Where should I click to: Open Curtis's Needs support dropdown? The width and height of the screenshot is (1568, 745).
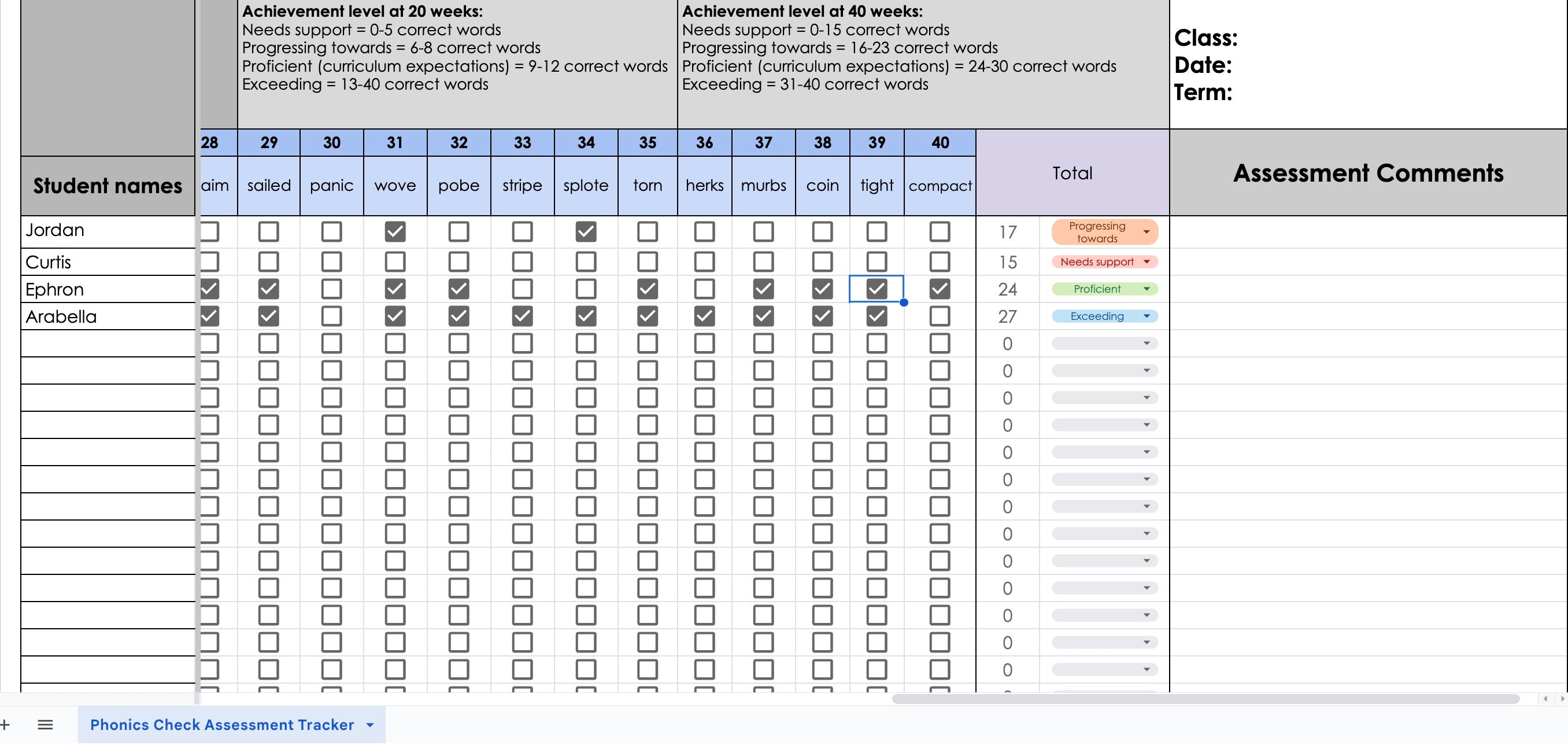(x=1104, y=262)
